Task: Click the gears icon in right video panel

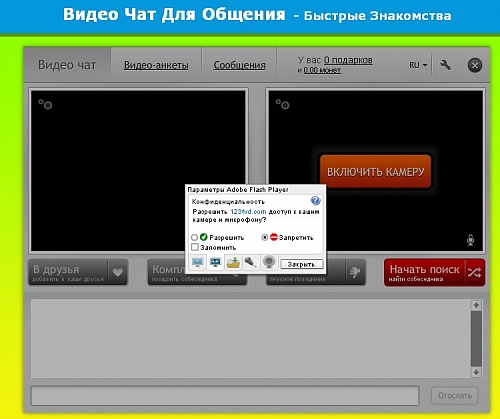Action: (282, 104)
